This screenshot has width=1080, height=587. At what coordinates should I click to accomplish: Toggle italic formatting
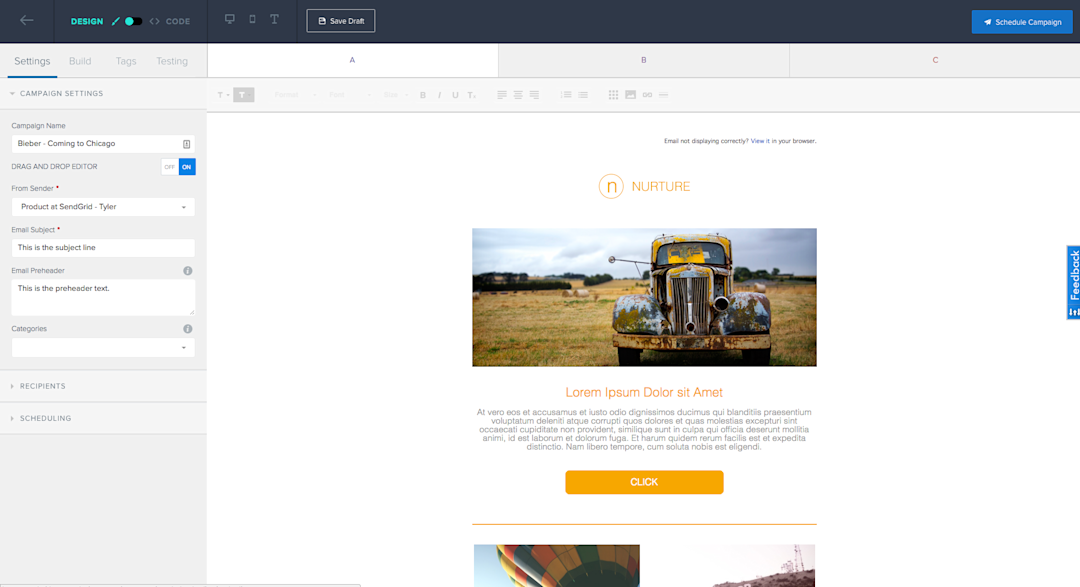tap(439, 95)
